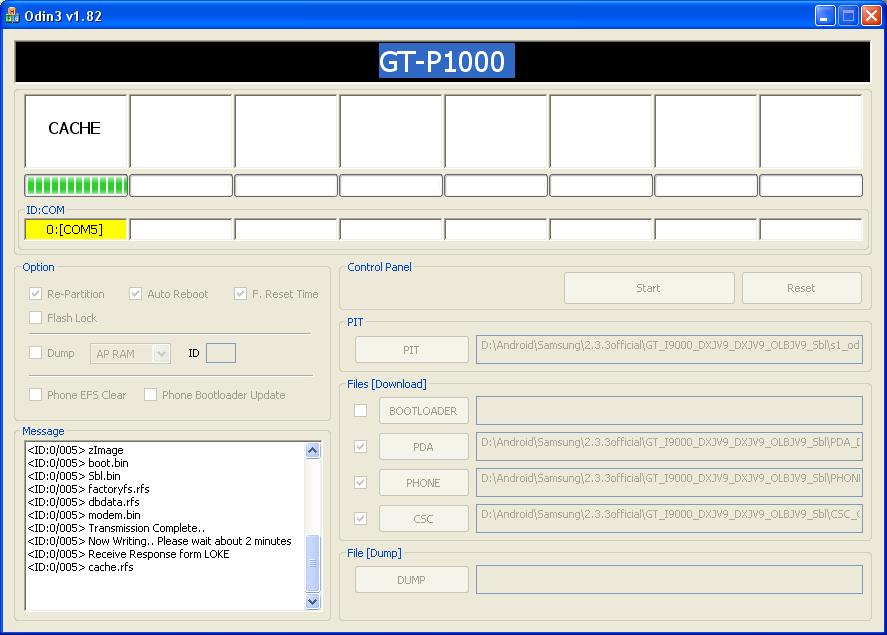The height and width of the screenshot is (635, 887).
Task: Click the PDA browse button
Action: [424, 447]
